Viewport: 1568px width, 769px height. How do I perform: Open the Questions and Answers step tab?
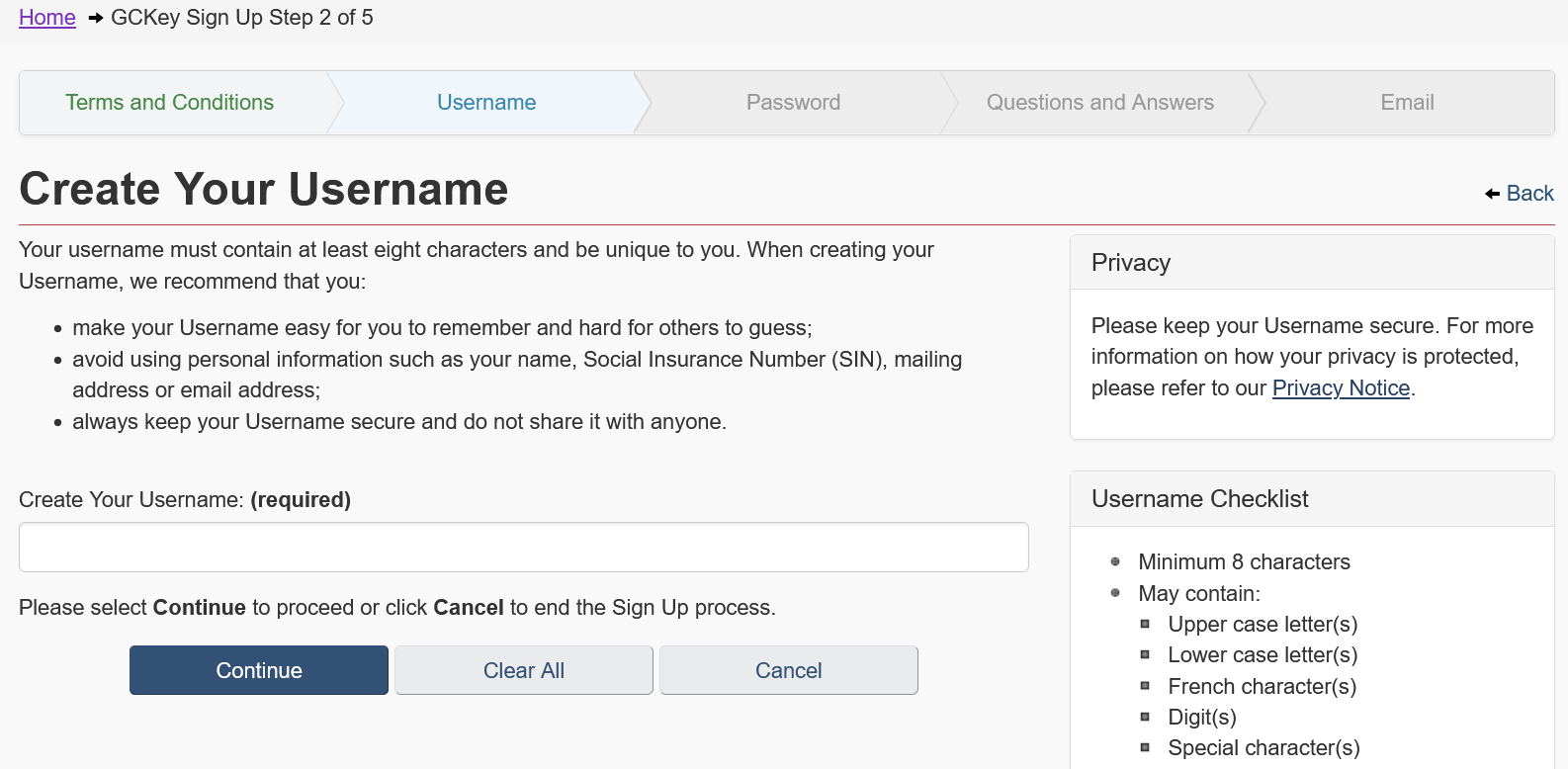pos(1100,103)
